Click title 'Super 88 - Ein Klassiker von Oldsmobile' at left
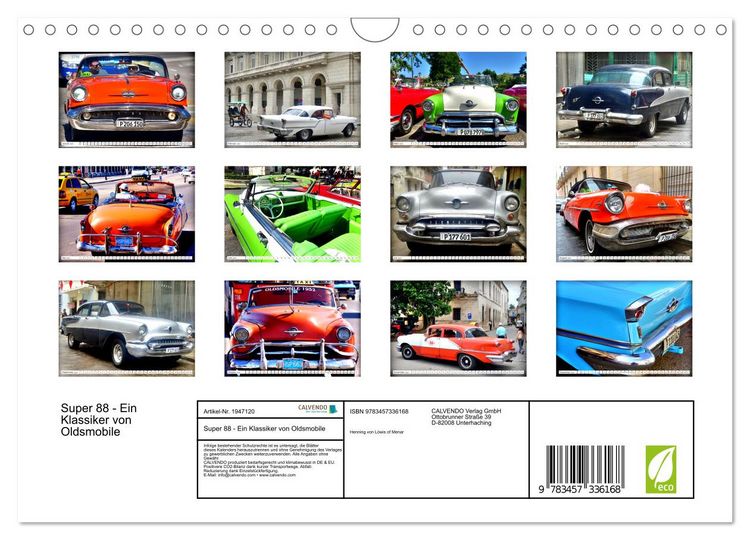Viewport: 750px width, 540px height. click(x=99, y=420)
